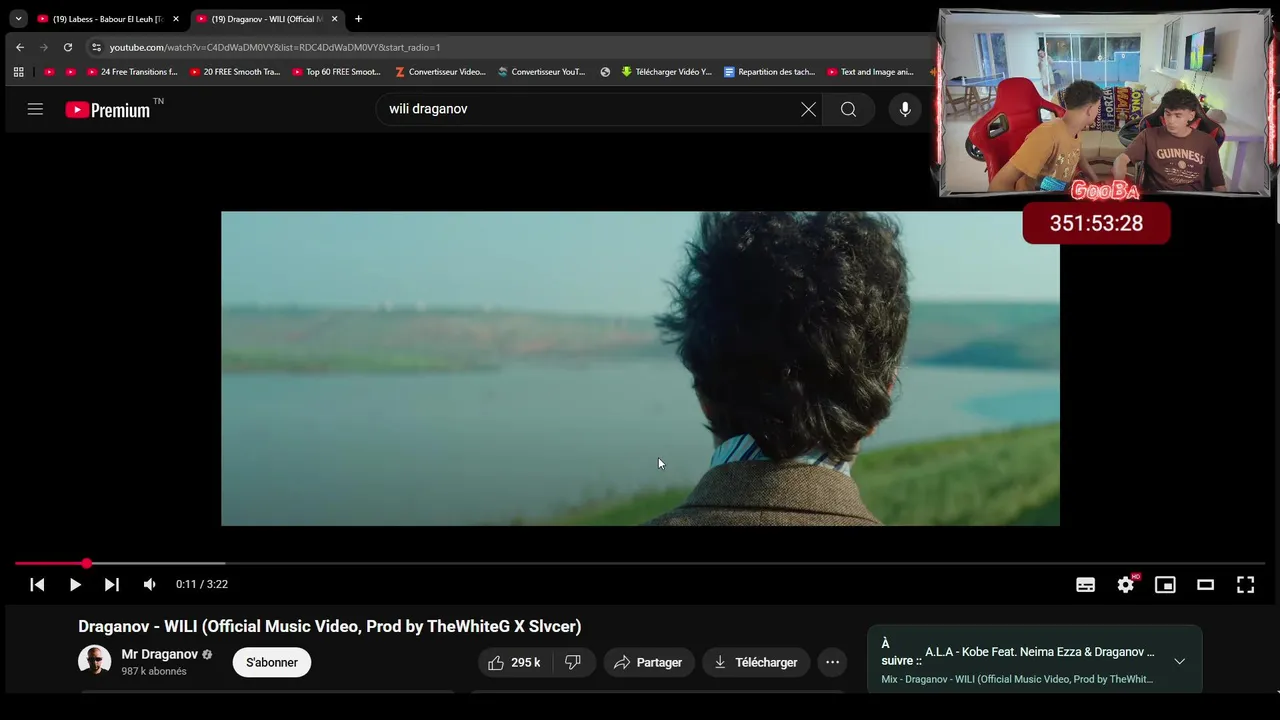View site information icon in address bar
1280x720 pixels.
coord(96,47)
